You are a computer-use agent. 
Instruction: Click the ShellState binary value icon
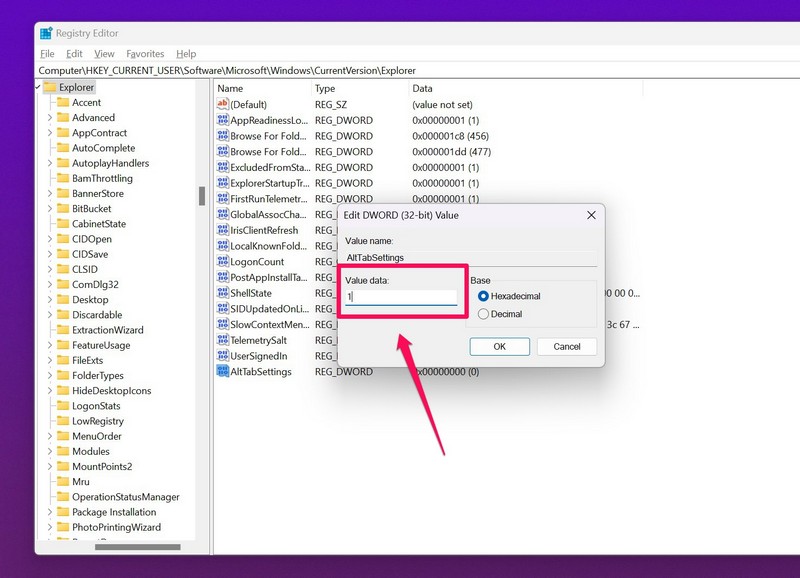(223, 293)
